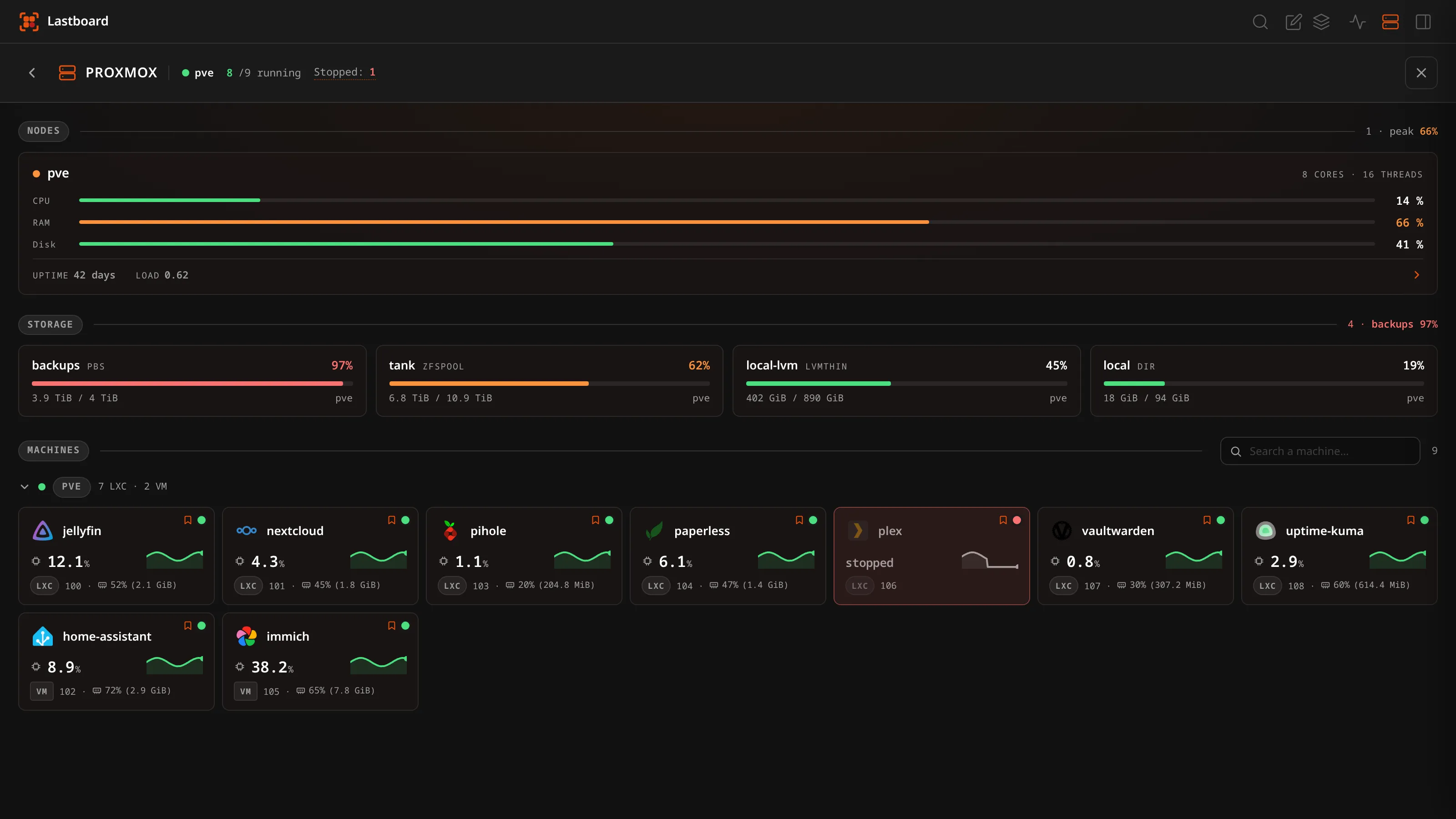Viewport: 1456px width, 819px height.
Task: Toggle bookmark on jellyfin card
Action: (x=187, y=520)
